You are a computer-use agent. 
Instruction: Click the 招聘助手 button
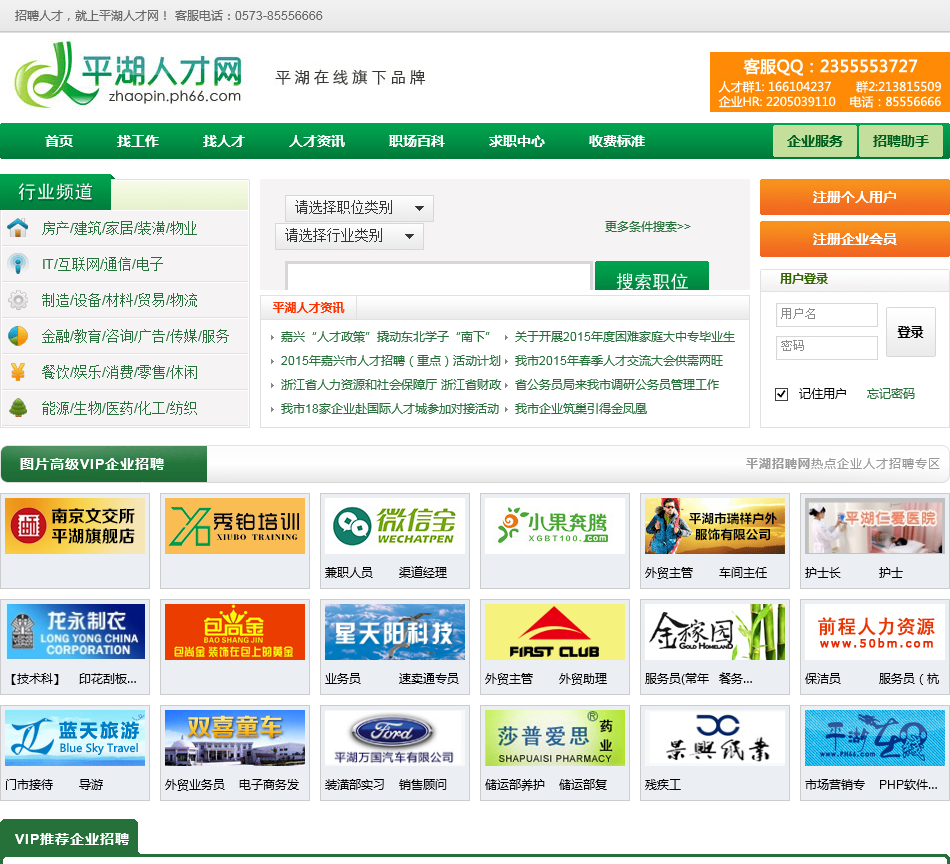click(x=901, y=141)
